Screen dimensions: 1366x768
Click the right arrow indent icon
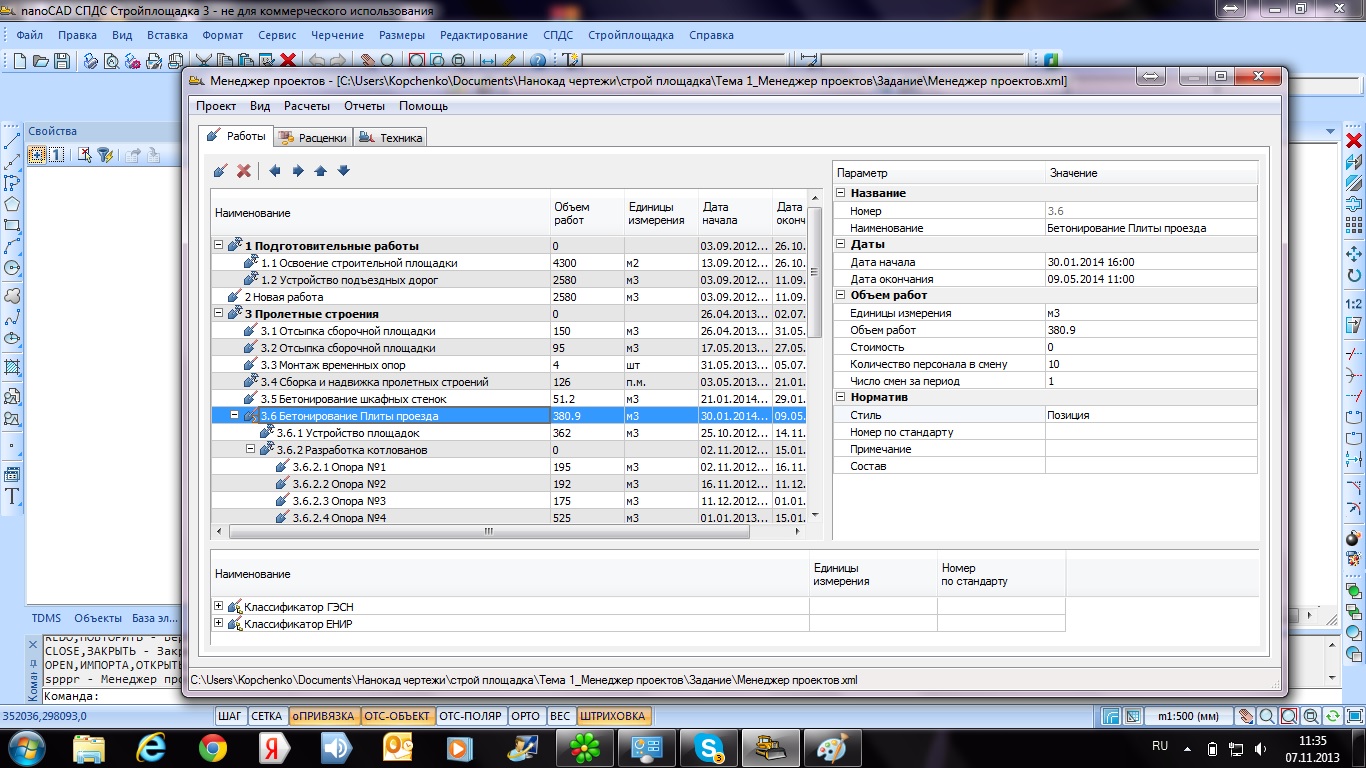[298, 171]
